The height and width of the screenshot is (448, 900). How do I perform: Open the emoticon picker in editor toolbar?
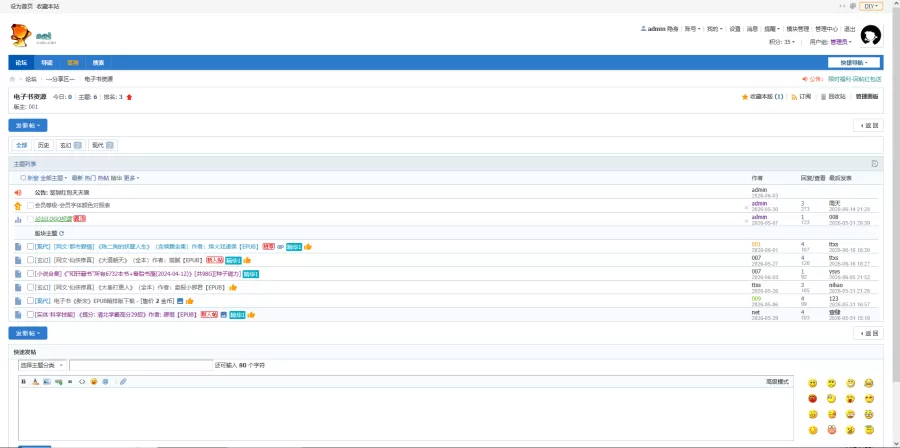pos(94,381)
